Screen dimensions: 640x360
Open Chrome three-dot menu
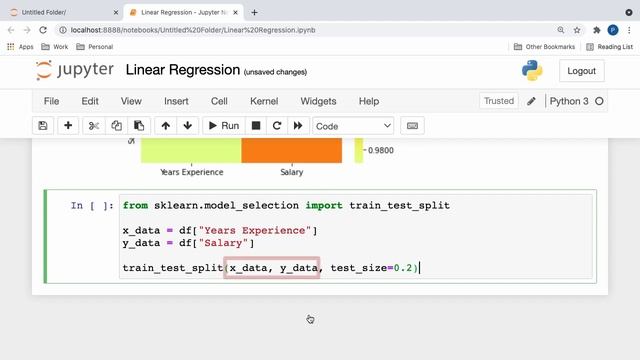(x=629, y=30)
